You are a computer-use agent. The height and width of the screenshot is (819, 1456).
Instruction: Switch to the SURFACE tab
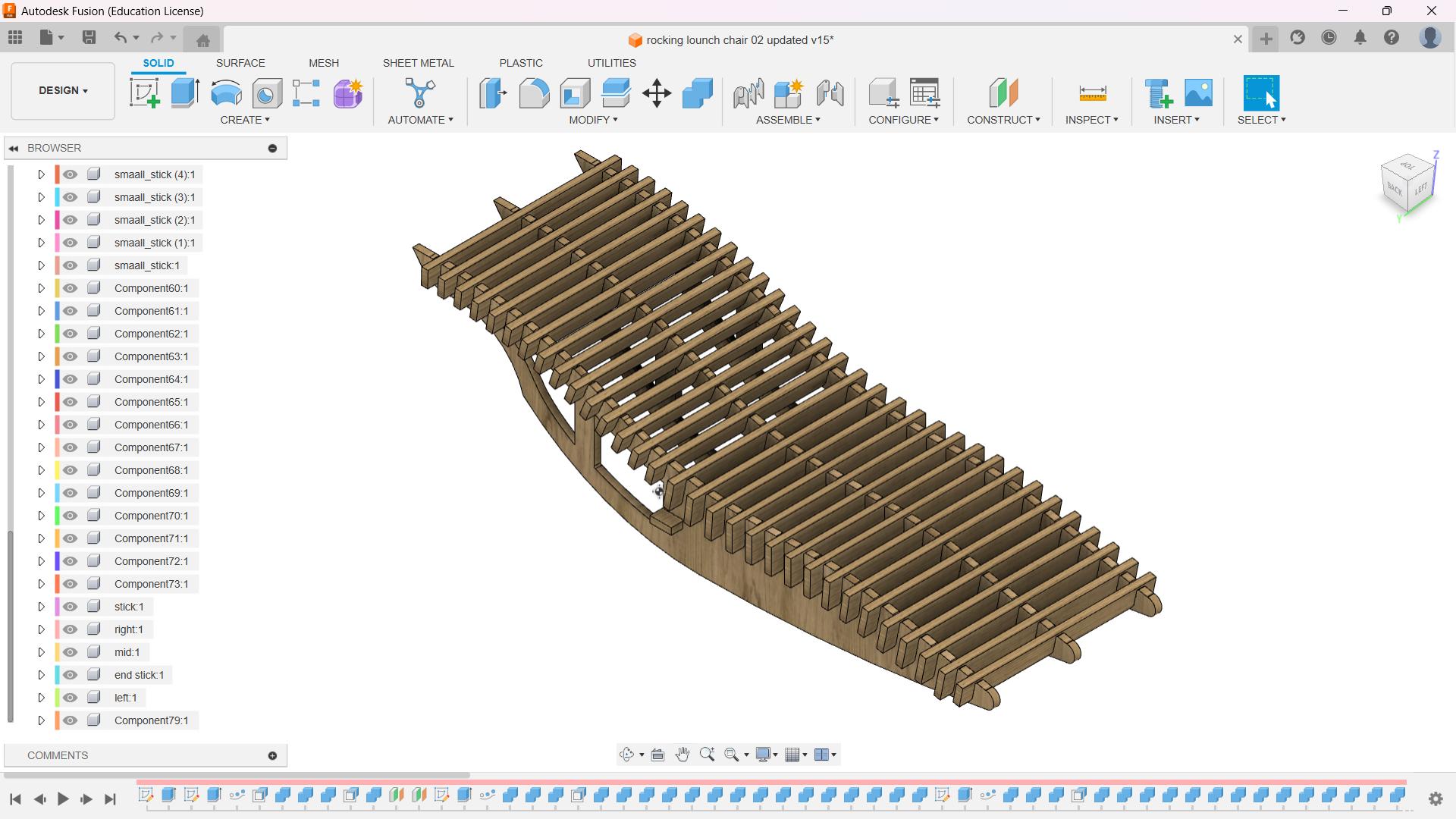[x=240, y=63]
